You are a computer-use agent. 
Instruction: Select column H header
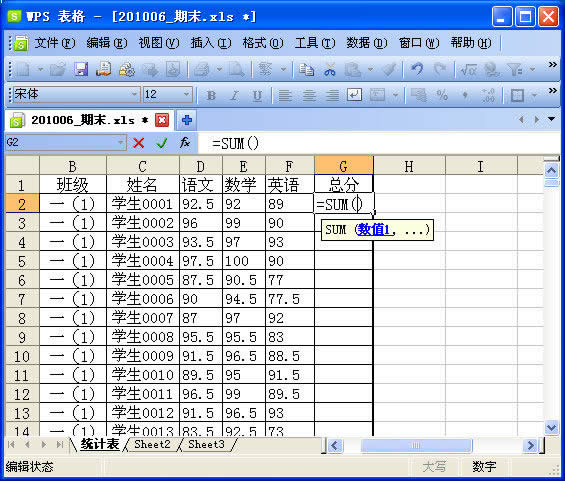coord(409,166)
